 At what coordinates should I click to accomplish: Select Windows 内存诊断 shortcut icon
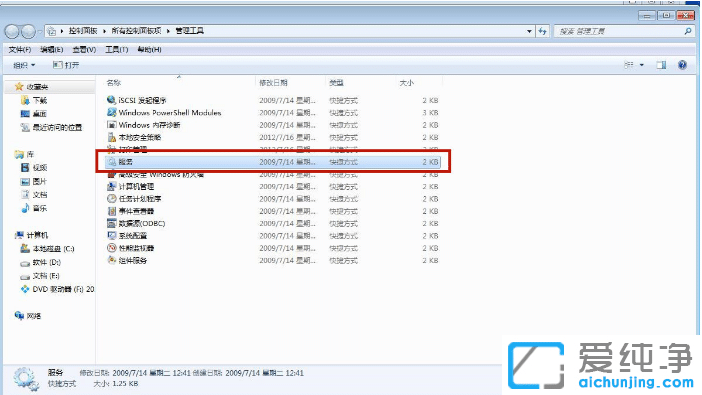tap(111, 125)
